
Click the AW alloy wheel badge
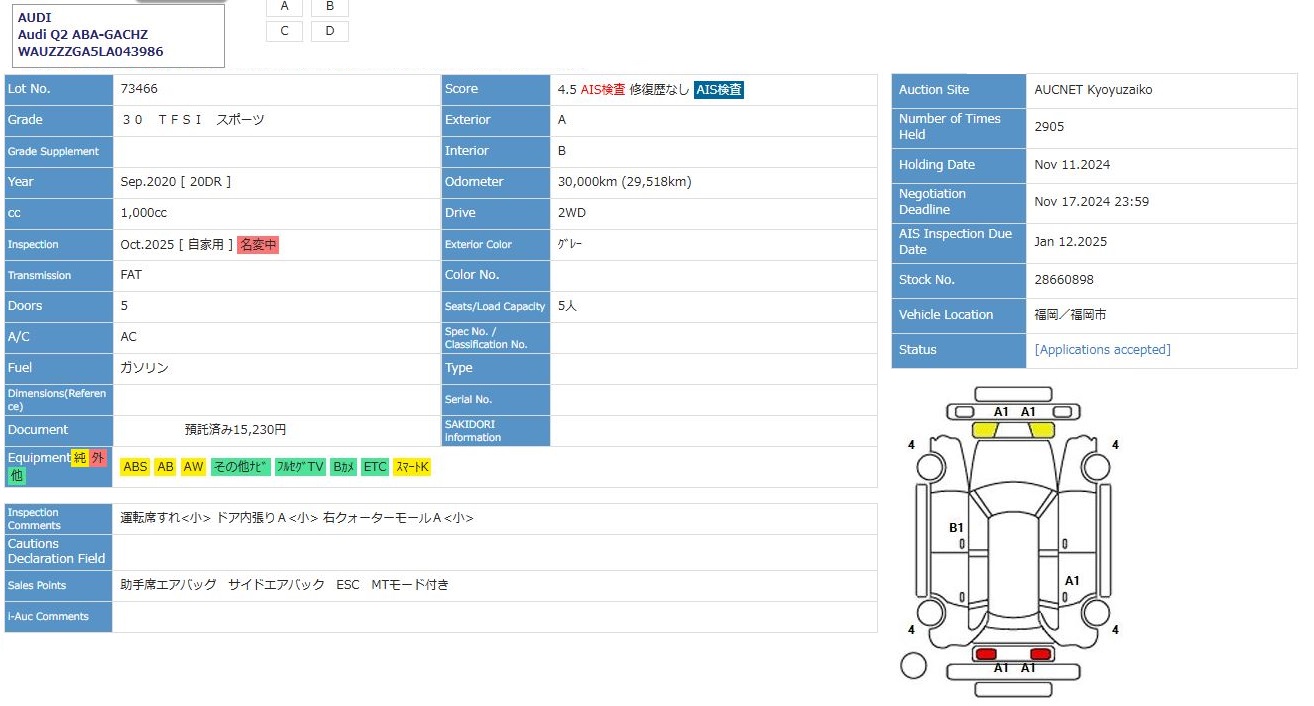pyautogui.click(x=193, y=467)
